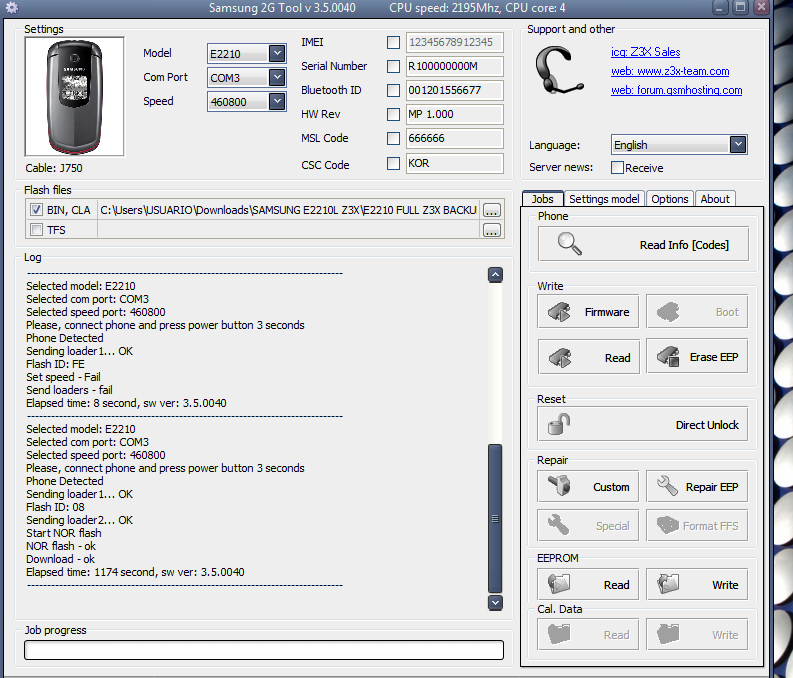Click the EEPROM Write folder icon
Viewport: 793px width, 678px height.
tap(668, 584)
